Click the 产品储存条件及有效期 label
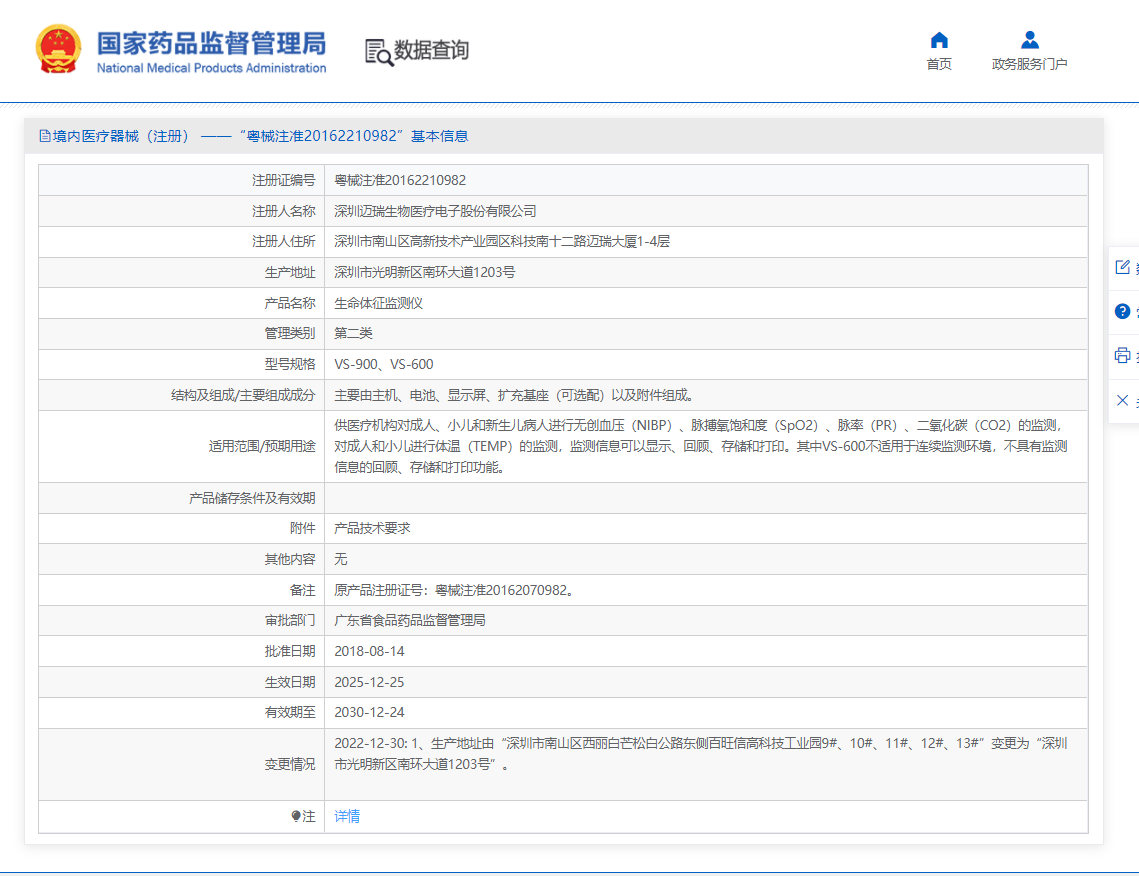 pyautogui.click(x=252, y=498)
